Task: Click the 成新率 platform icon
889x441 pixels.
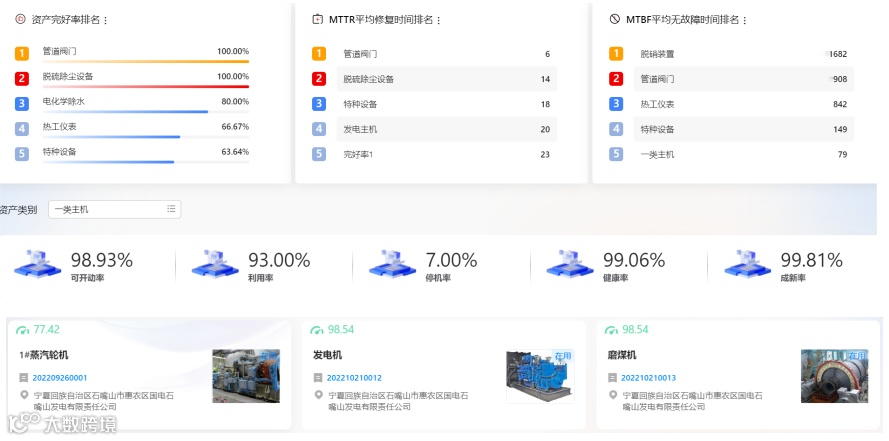Action: [x=747, y=264]
